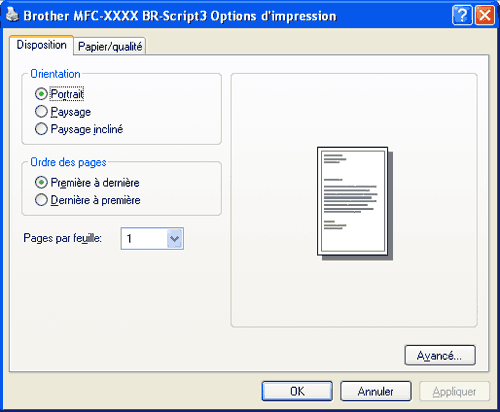The width and height of the screenshot is (500, 412).
Task: Select Portrait orientation
Action: 41,94
